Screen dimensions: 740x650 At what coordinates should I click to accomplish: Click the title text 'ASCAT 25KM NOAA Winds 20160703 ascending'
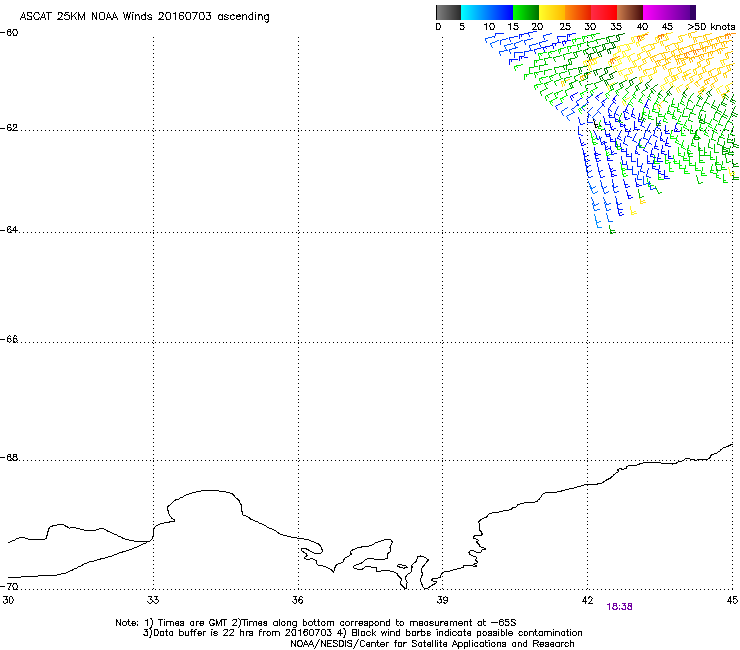pyautogui.click(x=144, y=17)
